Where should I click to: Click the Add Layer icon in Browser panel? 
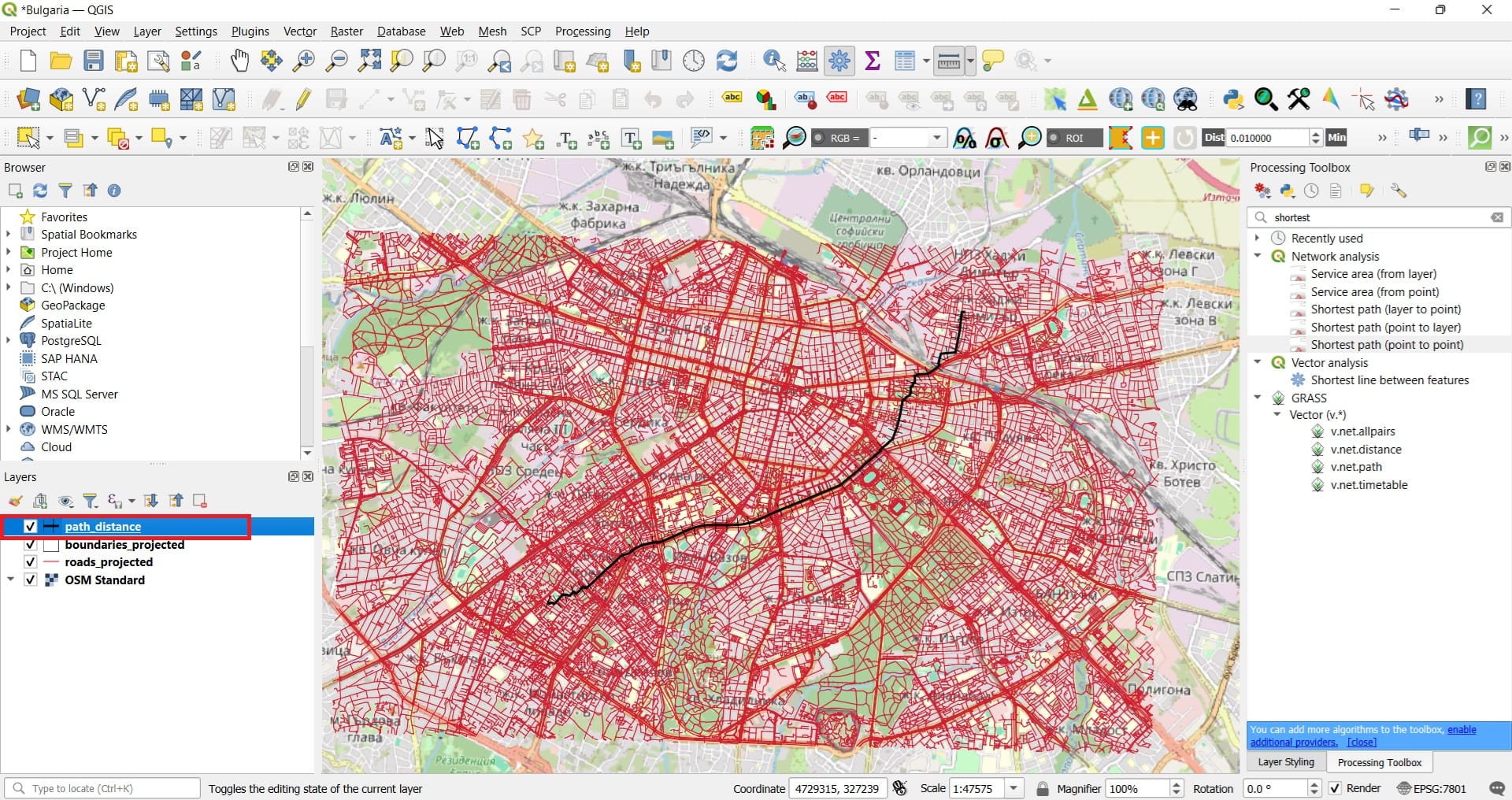click(x=15, y=191)
